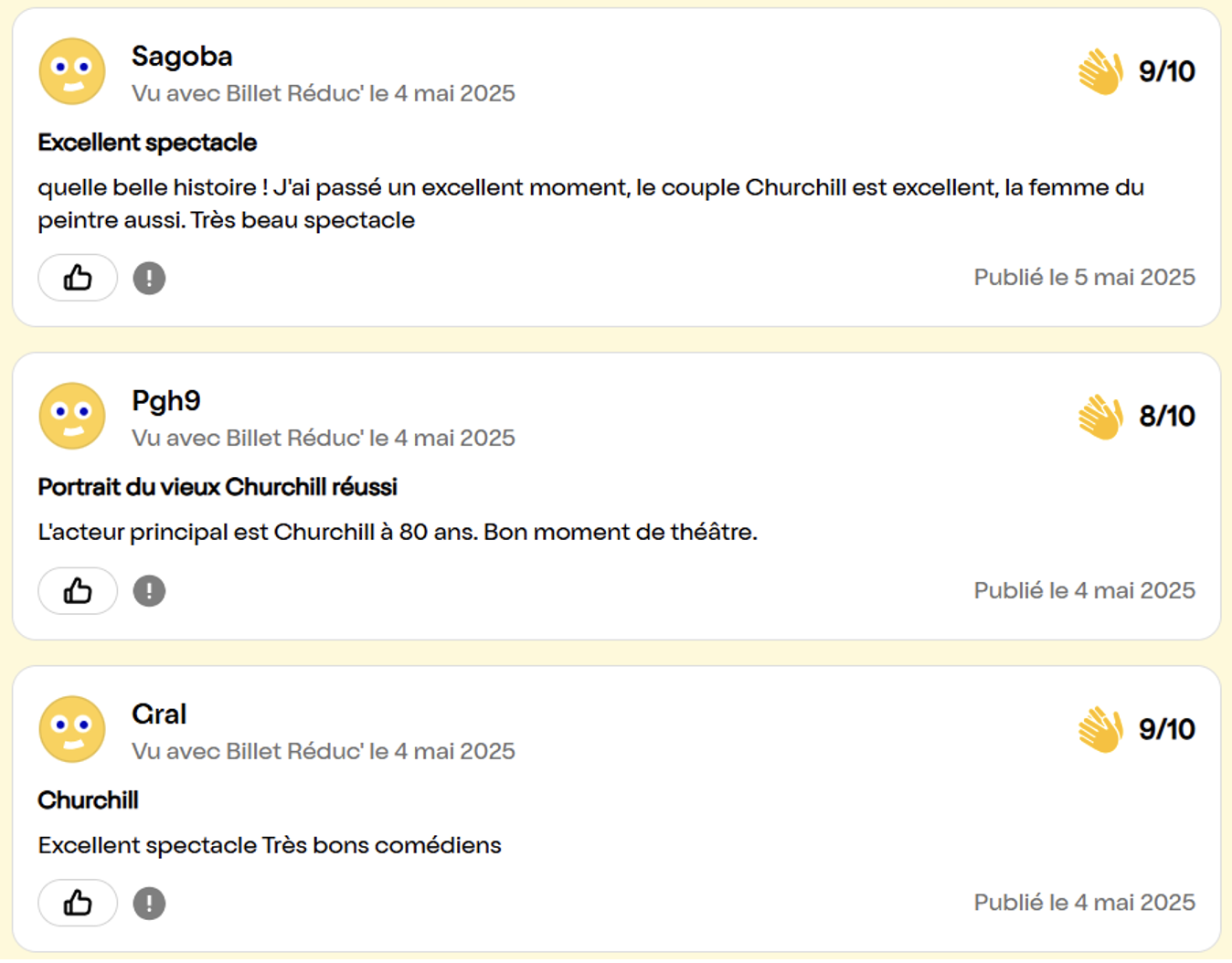Screen dimensions: 1232x963
Task: Click the clapping hands beside Sagoba's 9/10
Action: [x=1100, y=71]
